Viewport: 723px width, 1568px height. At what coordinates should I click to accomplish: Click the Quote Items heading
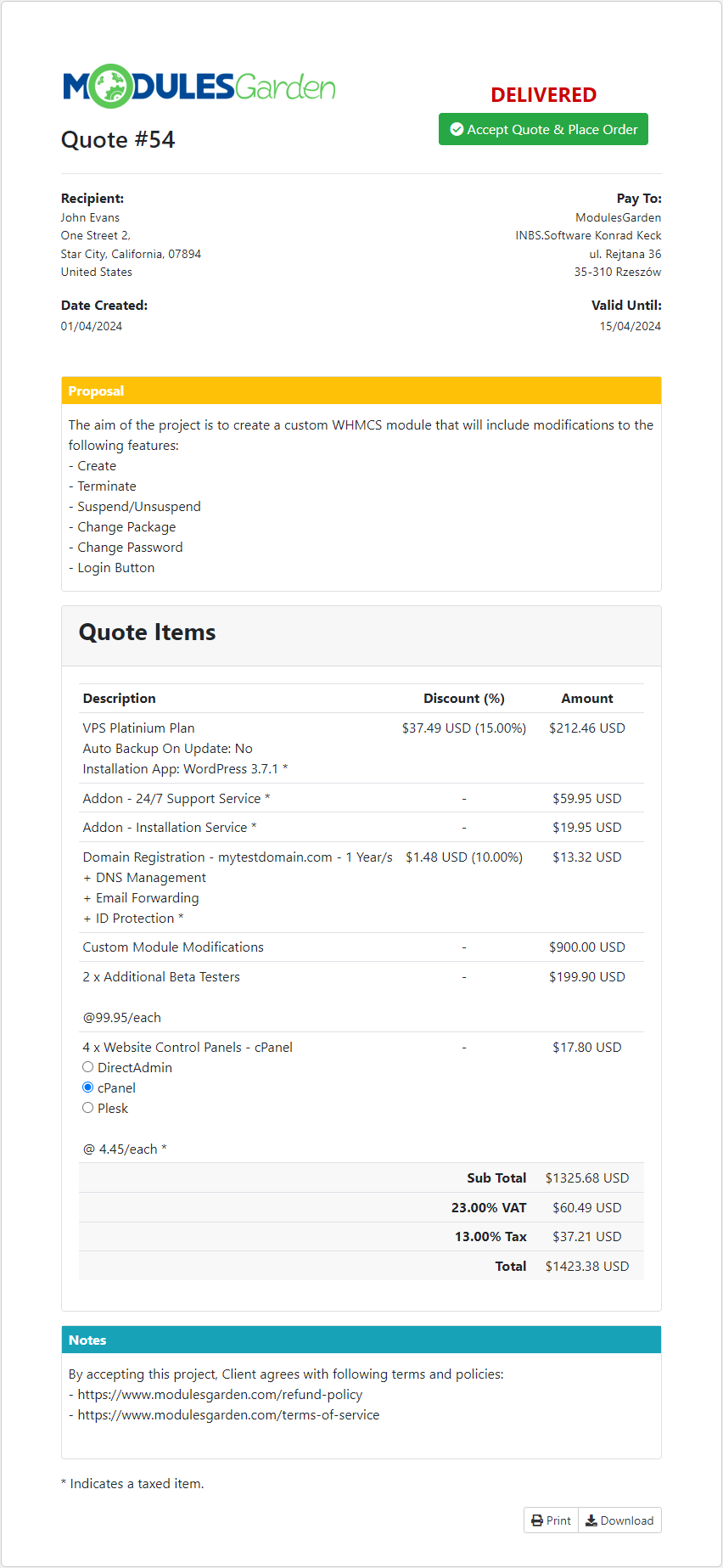(x=147, y=632)
